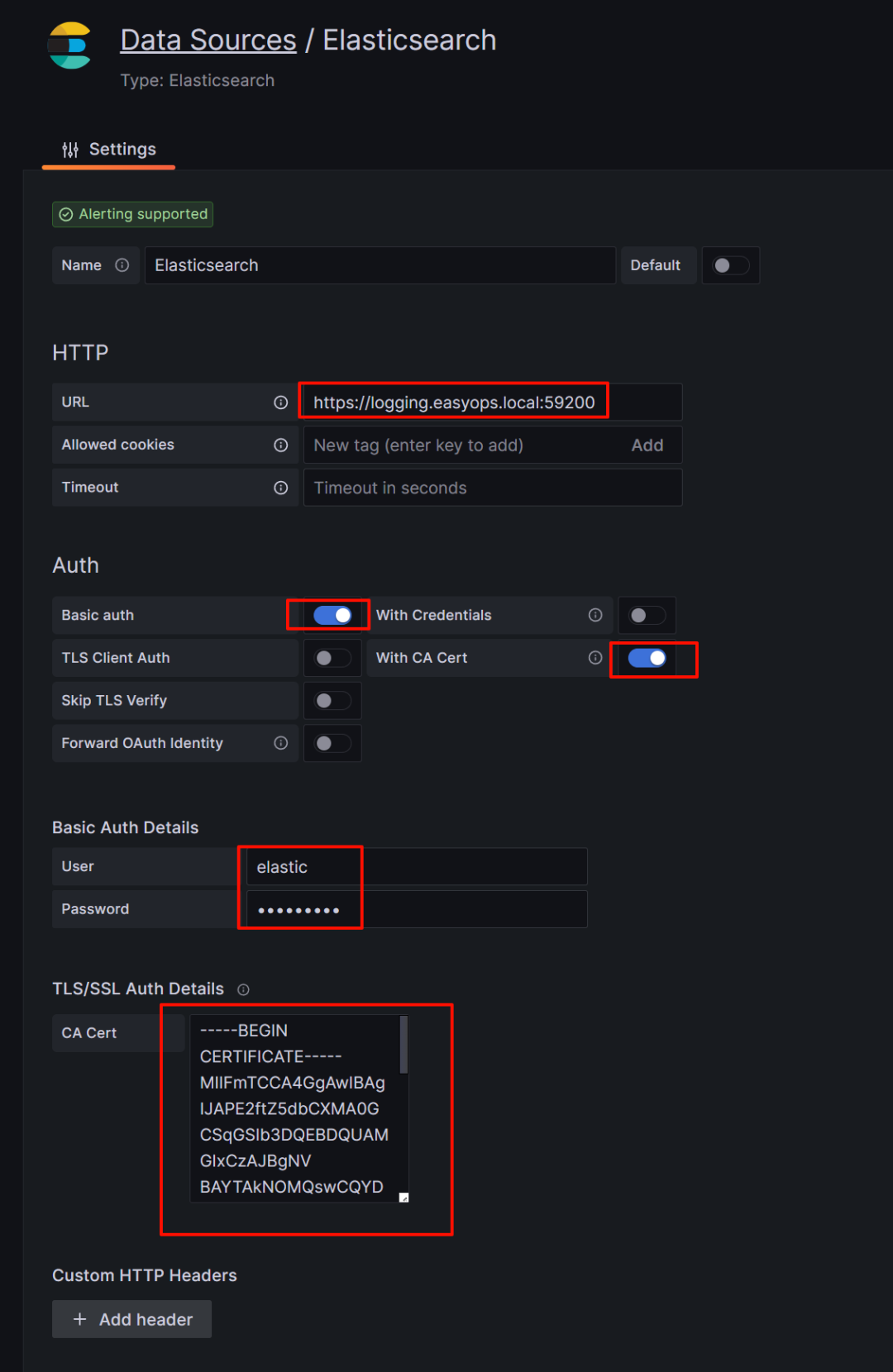
Task: Edit the User field containing elastic
Action: pos(417,867)
